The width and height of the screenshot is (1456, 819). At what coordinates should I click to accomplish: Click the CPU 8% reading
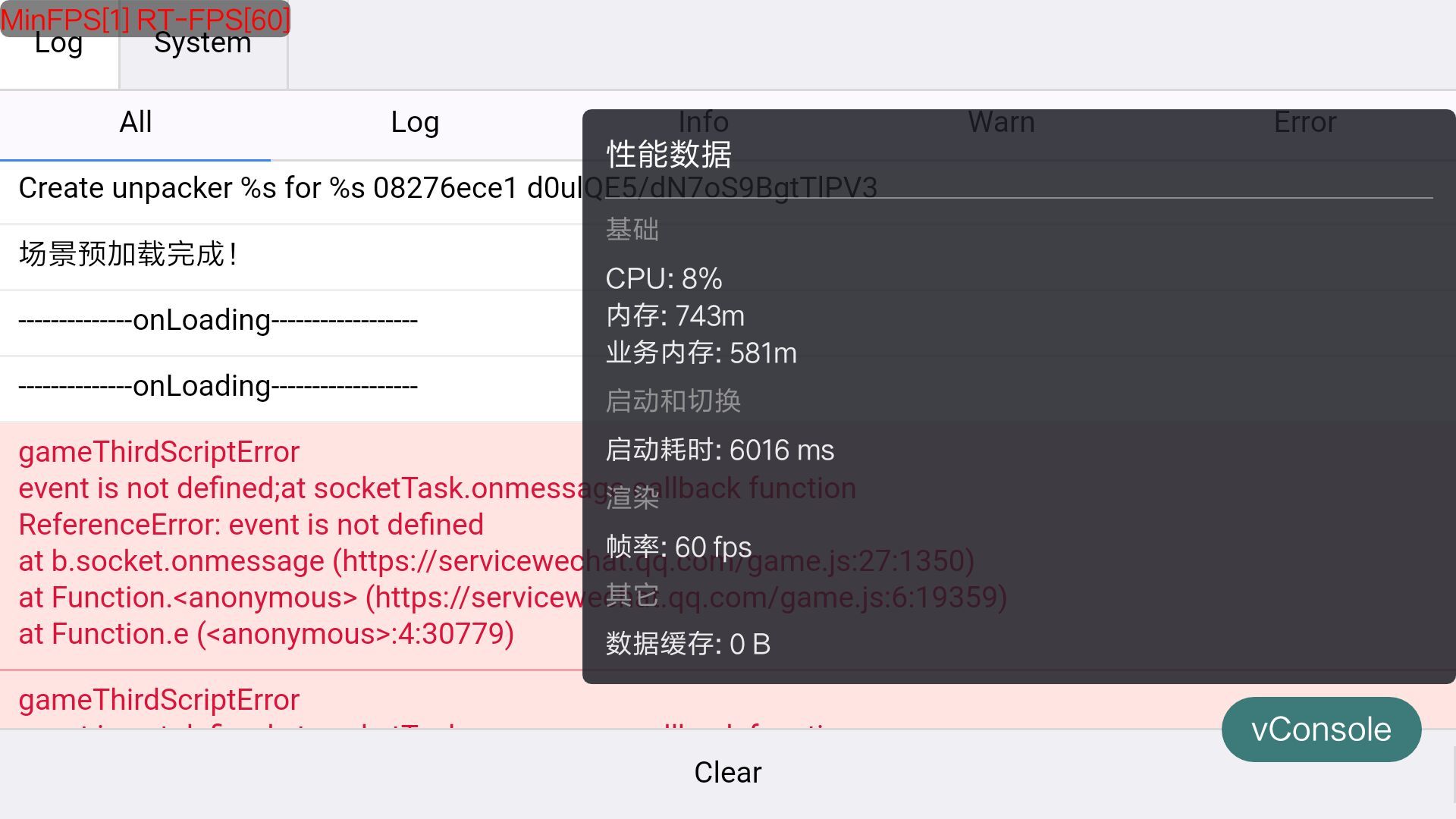pyautogui.click(x=664, y=279)
